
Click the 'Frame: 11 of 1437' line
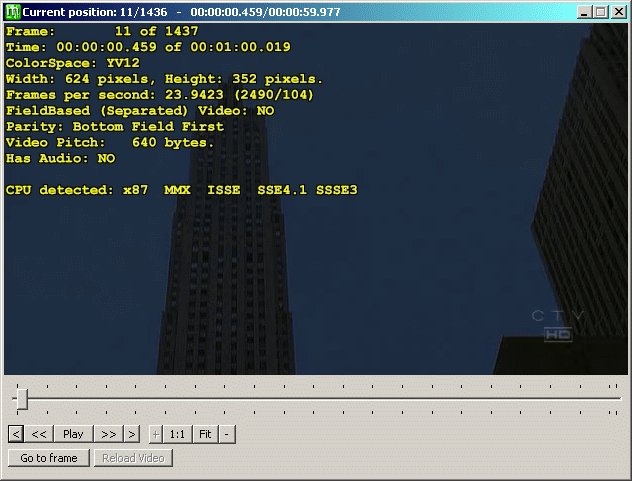[102, 31]
